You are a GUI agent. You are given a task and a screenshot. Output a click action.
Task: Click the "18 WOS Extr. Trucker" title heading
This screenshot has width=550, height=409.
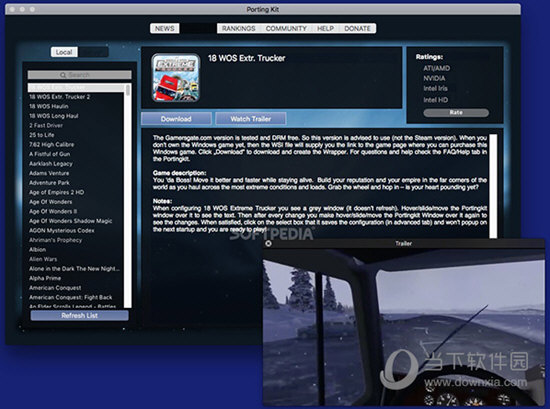[x=247, y=58]
